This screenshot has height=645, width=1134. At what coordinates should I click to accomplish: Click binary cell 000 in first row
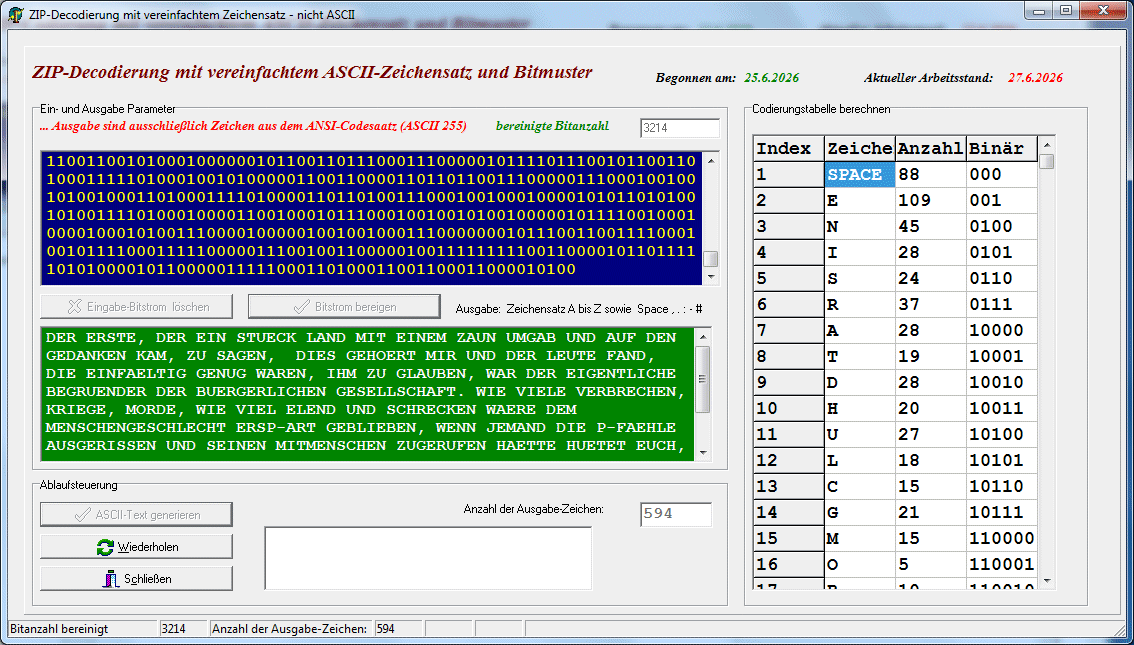click(1002, 174)
